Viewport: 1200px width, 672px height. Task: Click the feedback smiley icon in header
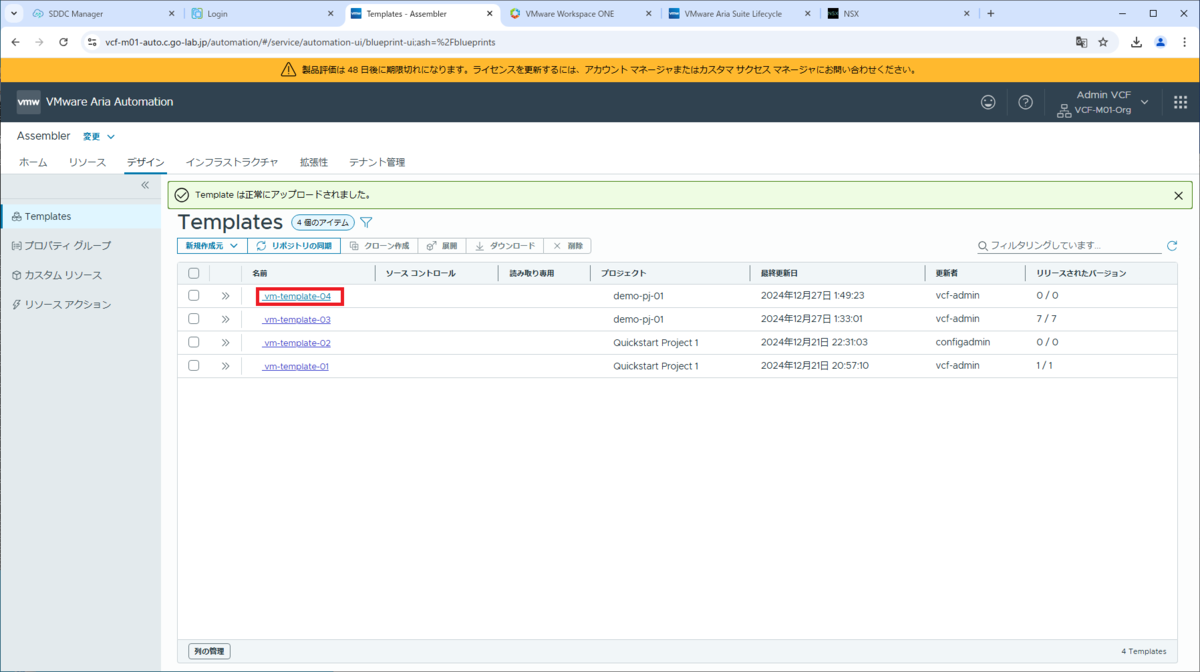pyautogui.click(x=988, y=102)
